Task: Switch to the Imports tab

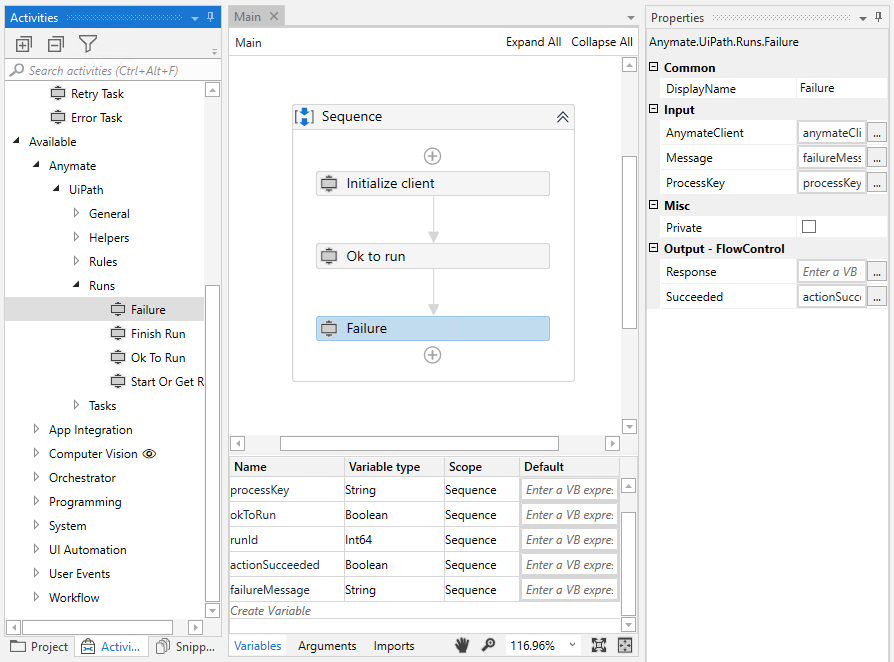Action: tap(394, 645)
